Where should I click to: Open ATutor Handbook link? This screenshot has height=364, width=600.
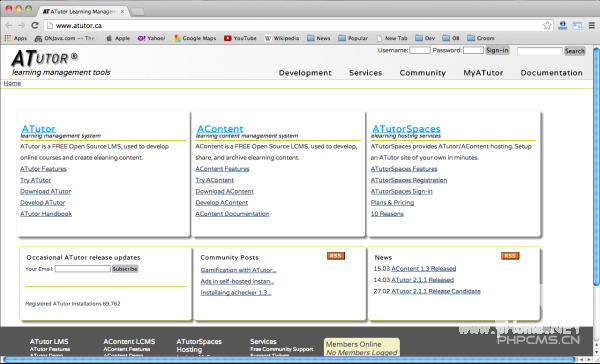coord(46,214)
